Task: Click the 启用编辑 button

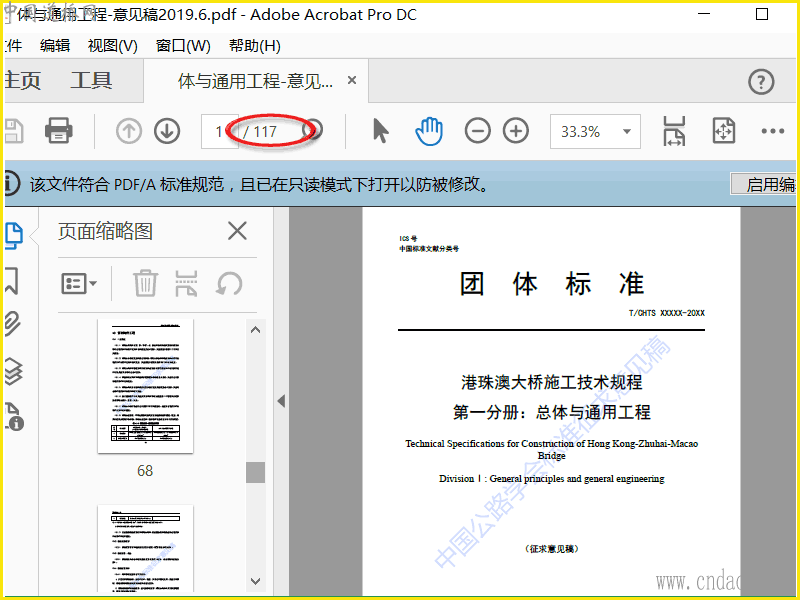Action: 764,184
